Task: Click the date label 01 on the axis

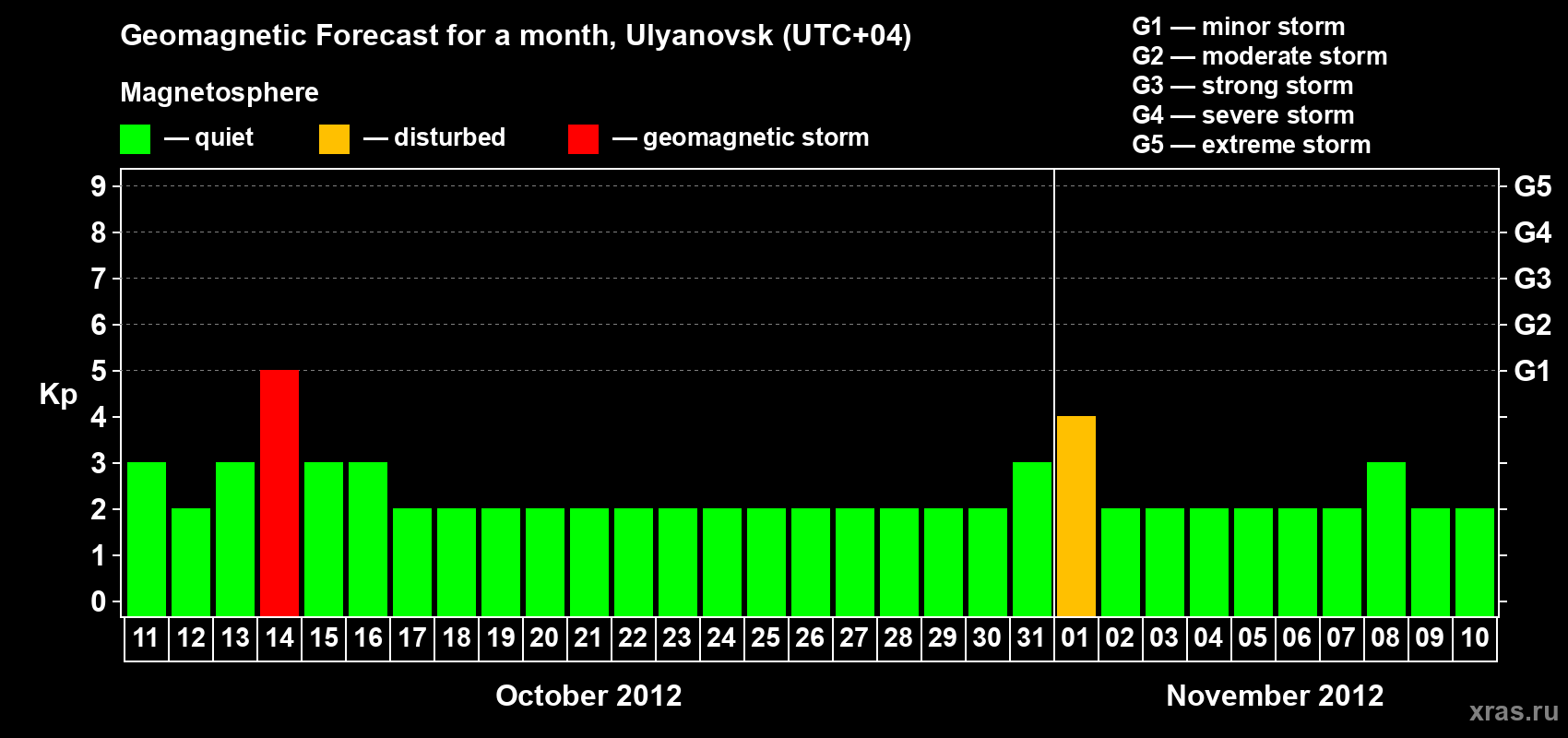Action: [1075, 637]
